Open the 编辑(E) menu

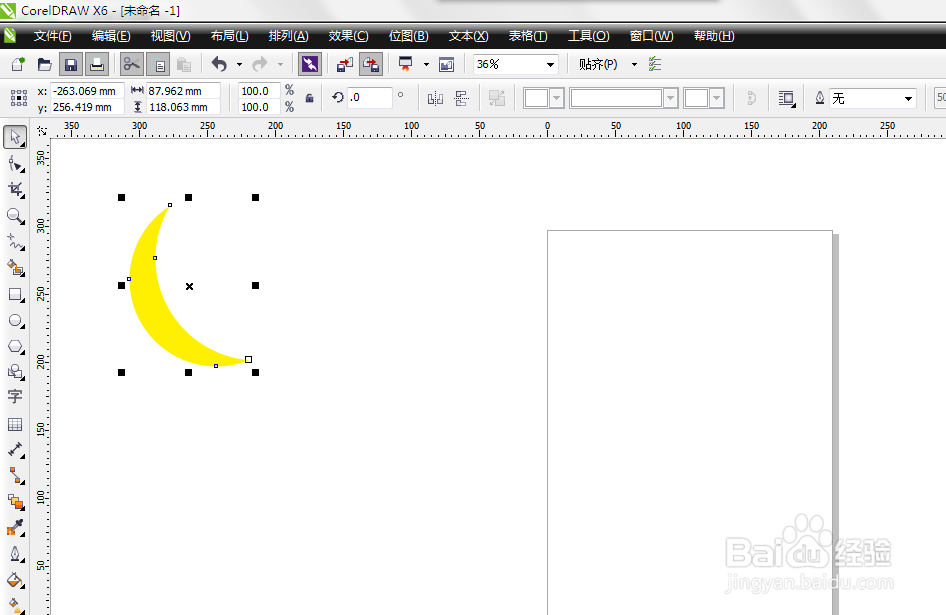click(111, 36)
